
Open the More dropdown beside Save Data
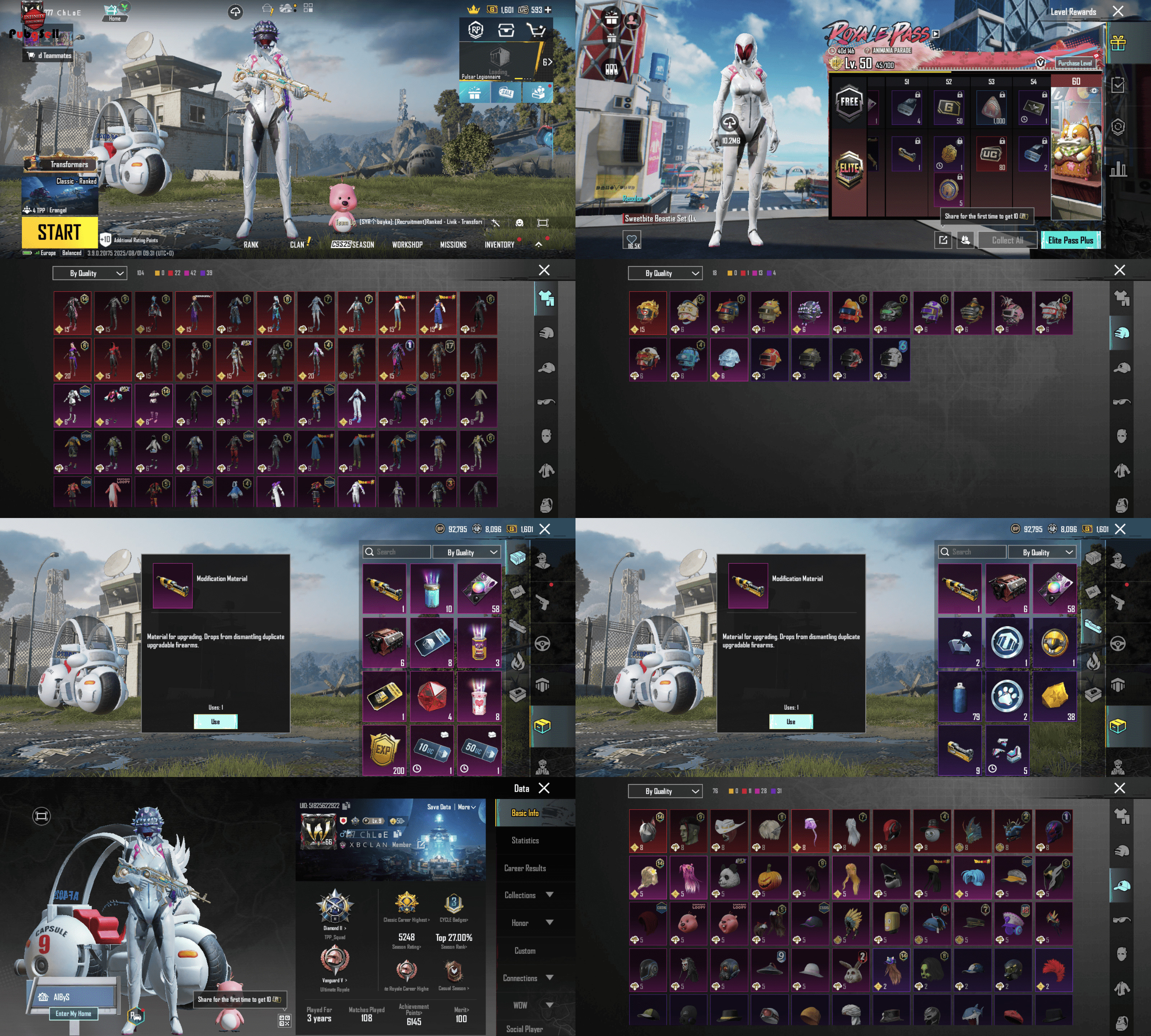pyautogui.click(x=467, y=806)
